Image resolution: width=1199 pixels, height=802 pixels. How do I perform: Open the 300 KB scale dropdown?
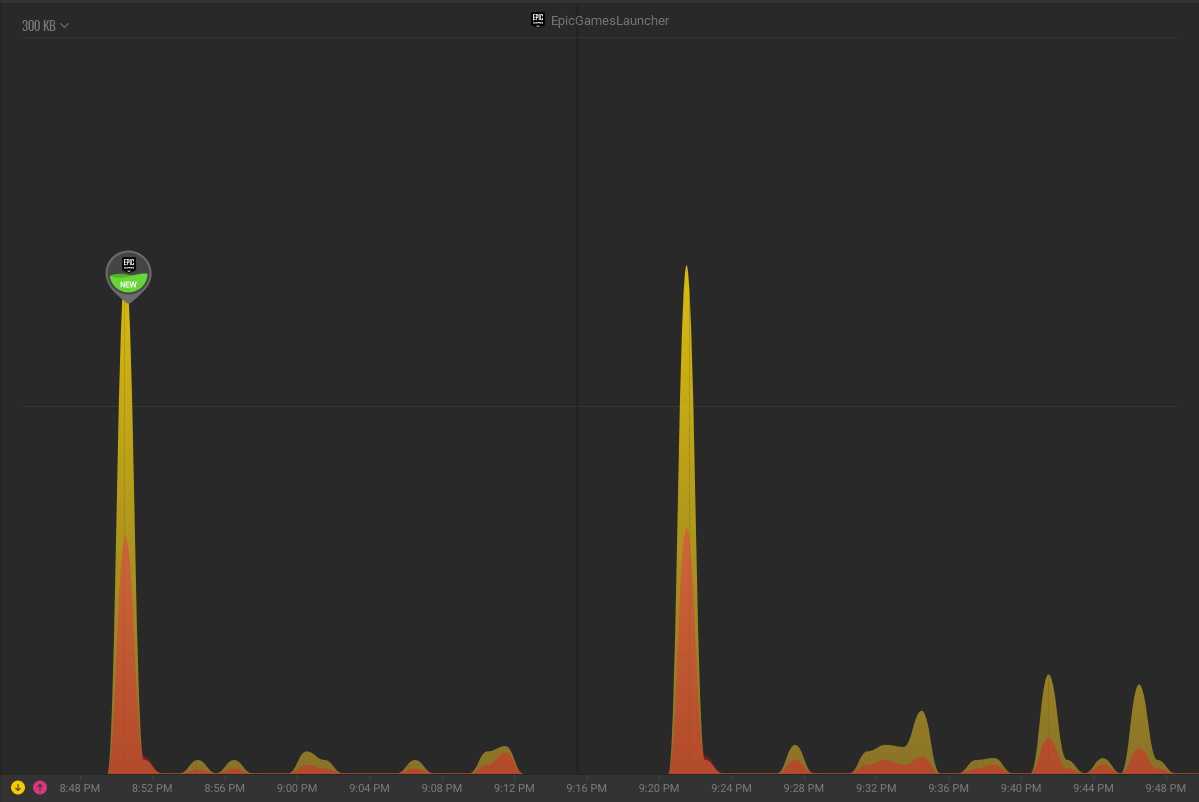(x=45, y=25)
